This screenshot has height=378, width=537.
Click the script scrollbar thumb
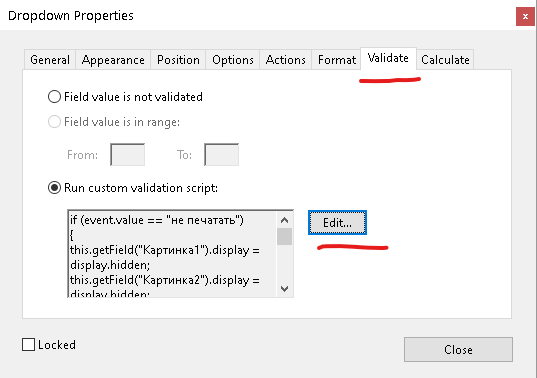284,237
